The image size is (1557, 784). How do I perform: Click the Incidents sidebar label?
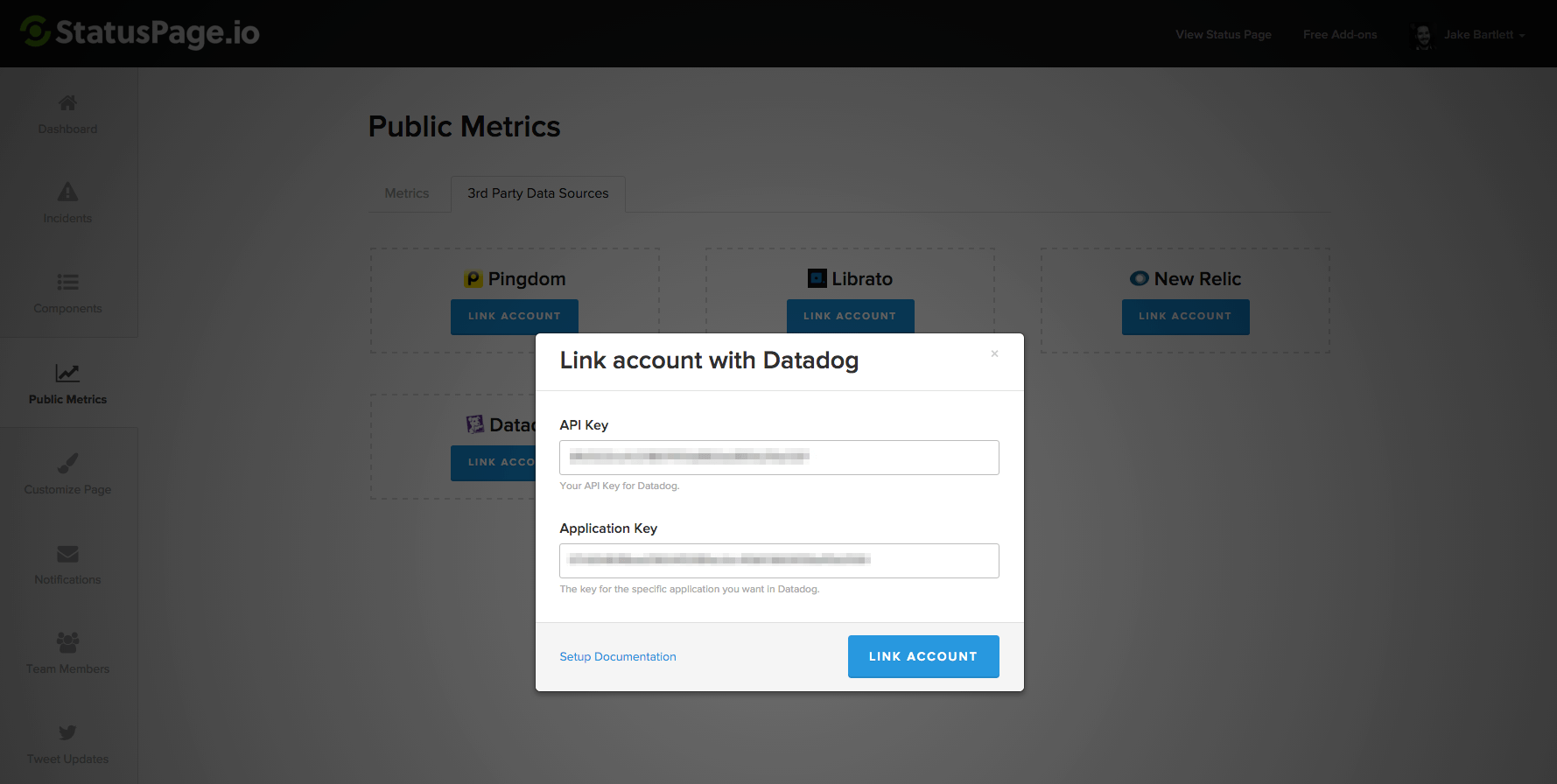pyautogui.click(x=67, y=219)
